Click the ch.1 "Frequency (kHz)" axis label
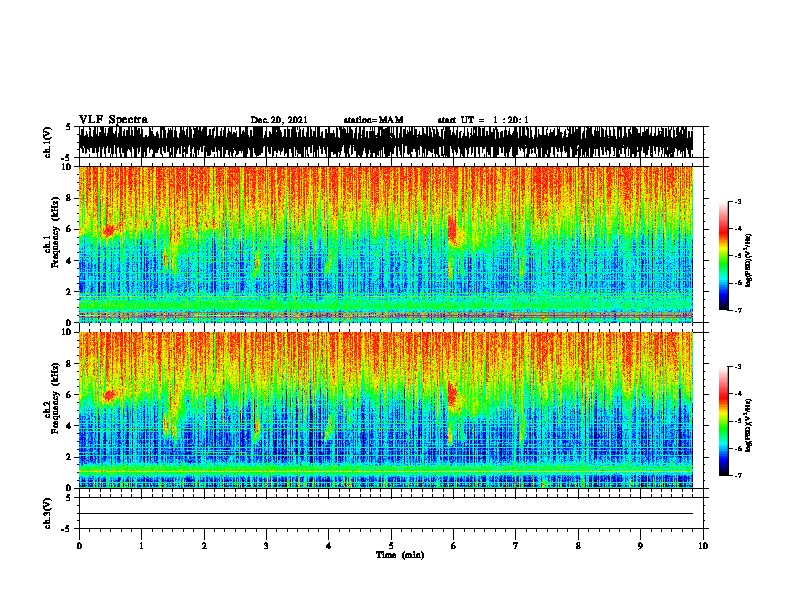This screenshot has height=612, width=792. click(55, 233)
